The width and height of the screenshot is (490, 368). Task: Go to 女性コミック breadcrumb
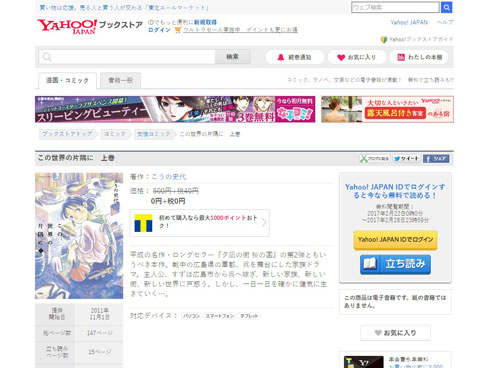click(x=154, y=134)
